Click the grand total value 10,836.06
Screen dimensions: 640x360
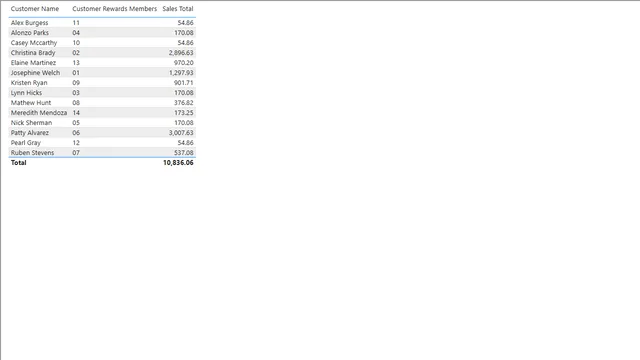coord(178,162)
